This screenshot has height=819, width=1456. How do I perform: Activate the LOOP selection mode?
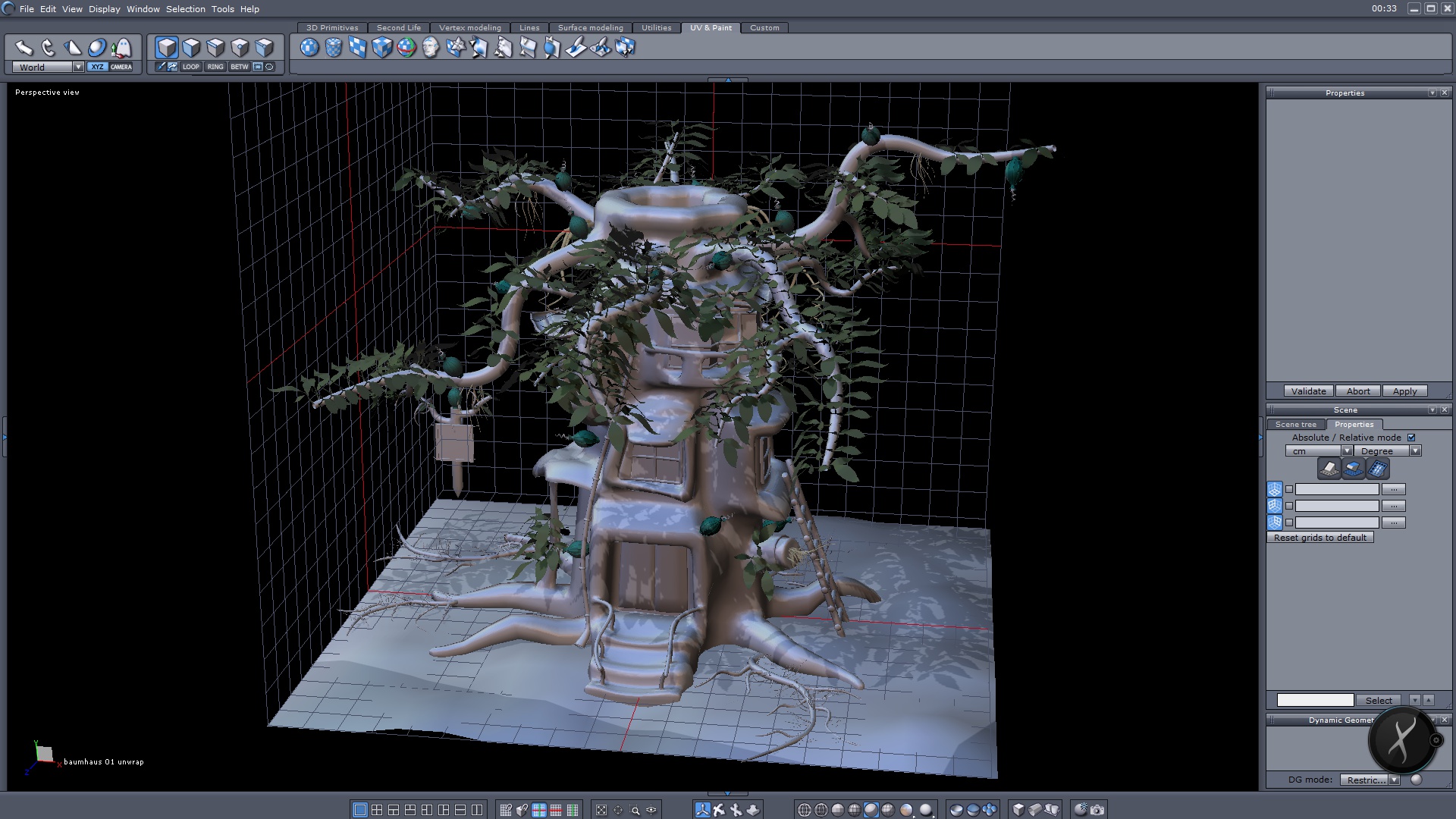(x=190, y=67)
